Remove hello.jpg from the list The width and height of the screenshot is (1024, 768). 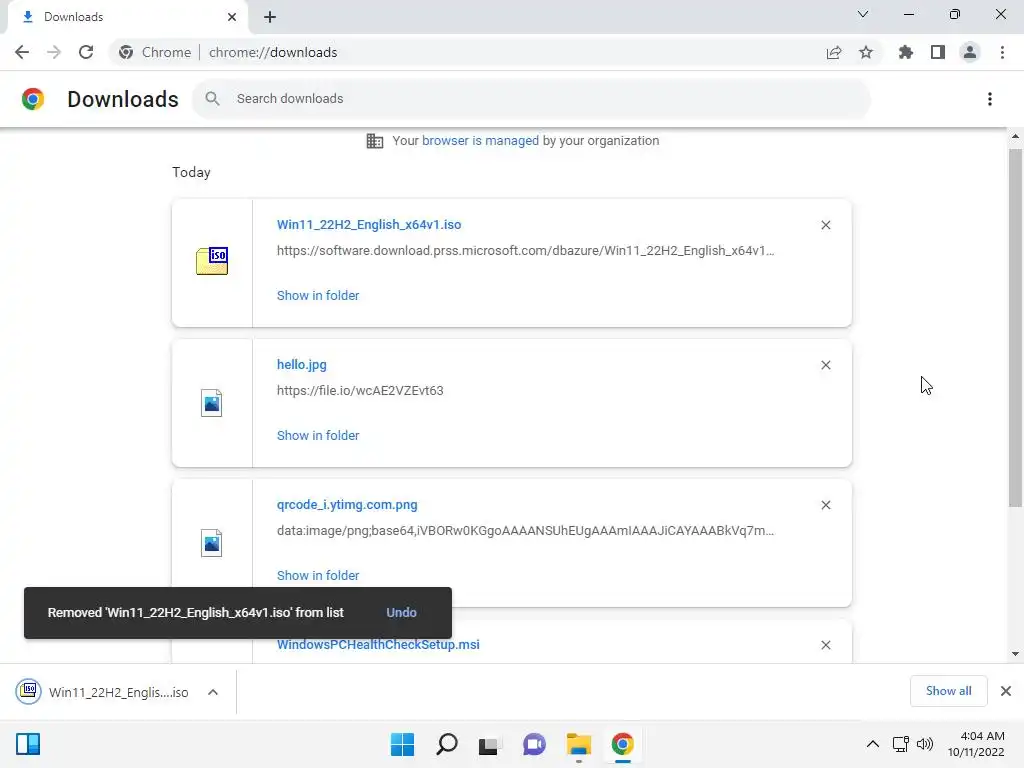(x=825, y=365)
